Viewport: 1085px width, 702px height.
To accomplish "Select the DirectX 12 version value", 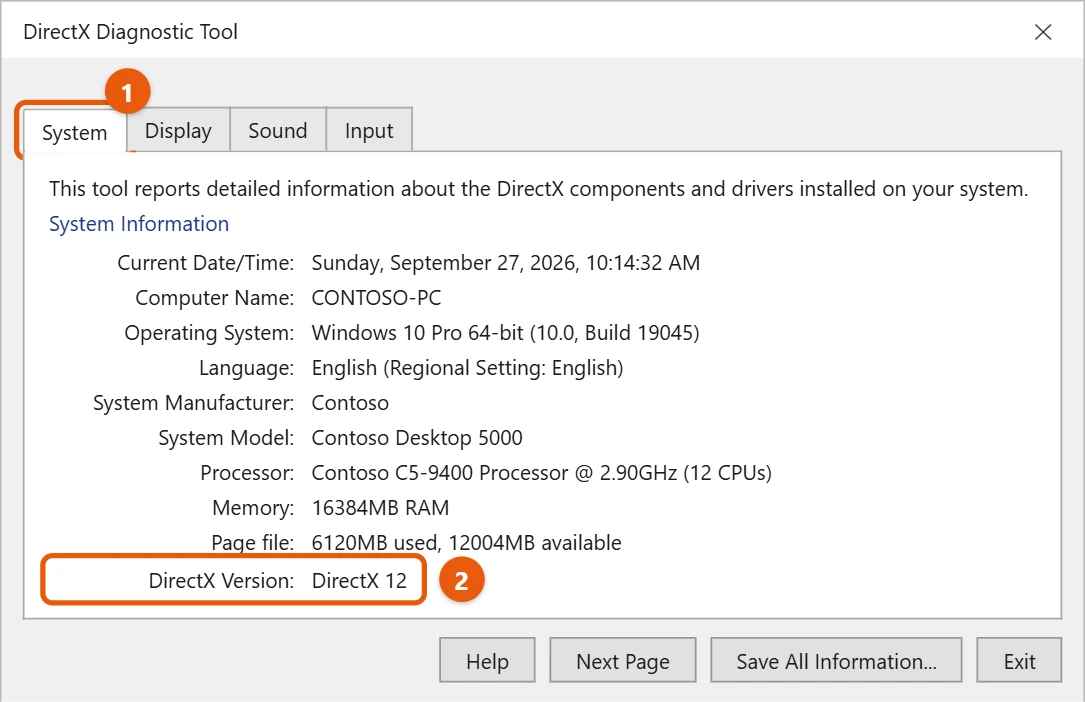I will (359, 580).
